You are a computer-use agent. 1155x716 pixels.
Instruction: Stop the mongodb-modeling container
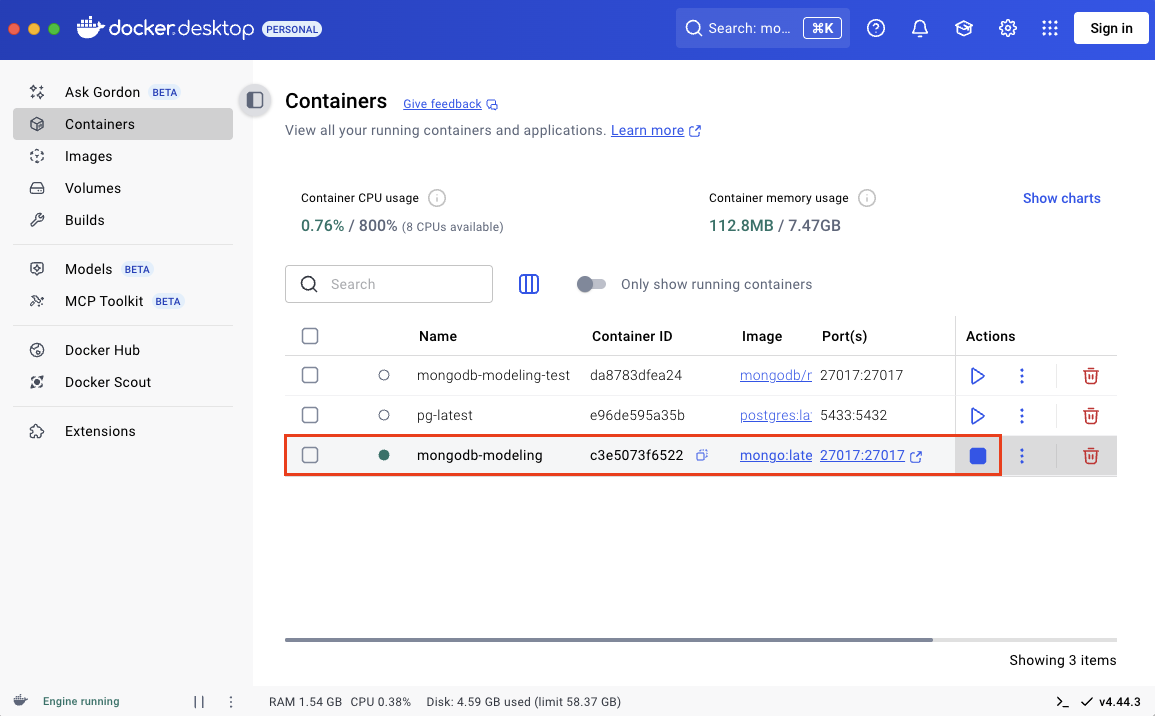977,455
